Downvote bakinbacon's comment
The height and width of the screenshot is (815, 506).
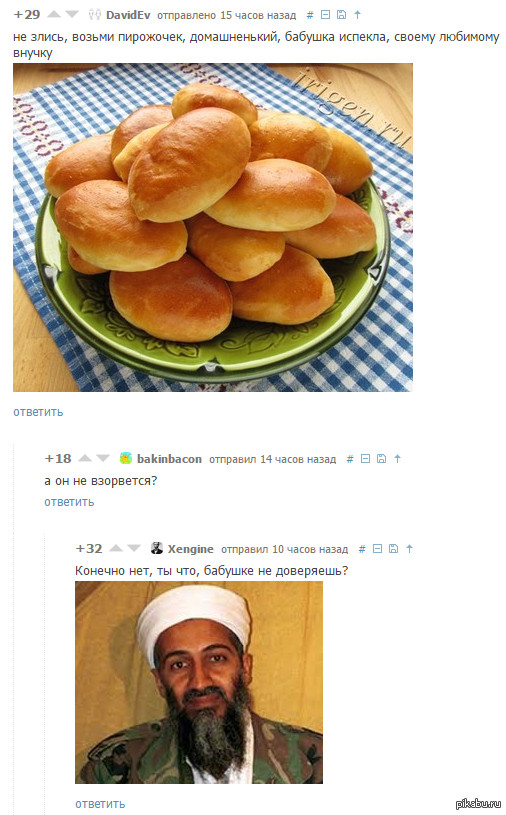point(103,458)
